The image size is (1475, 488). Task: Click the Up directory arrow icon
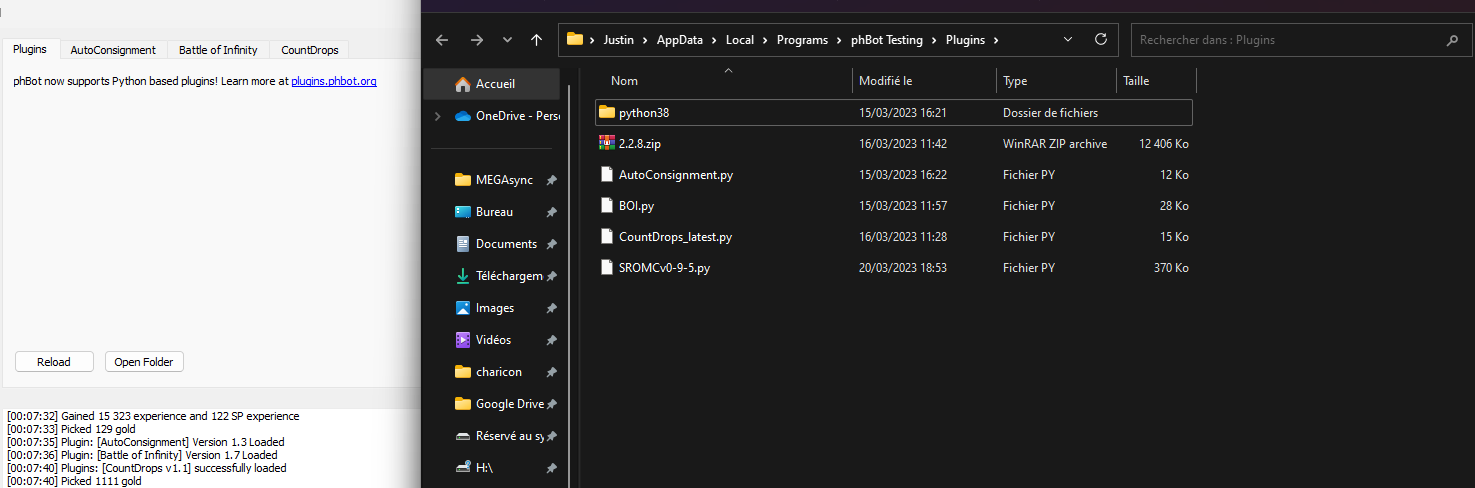coord(536,40)
